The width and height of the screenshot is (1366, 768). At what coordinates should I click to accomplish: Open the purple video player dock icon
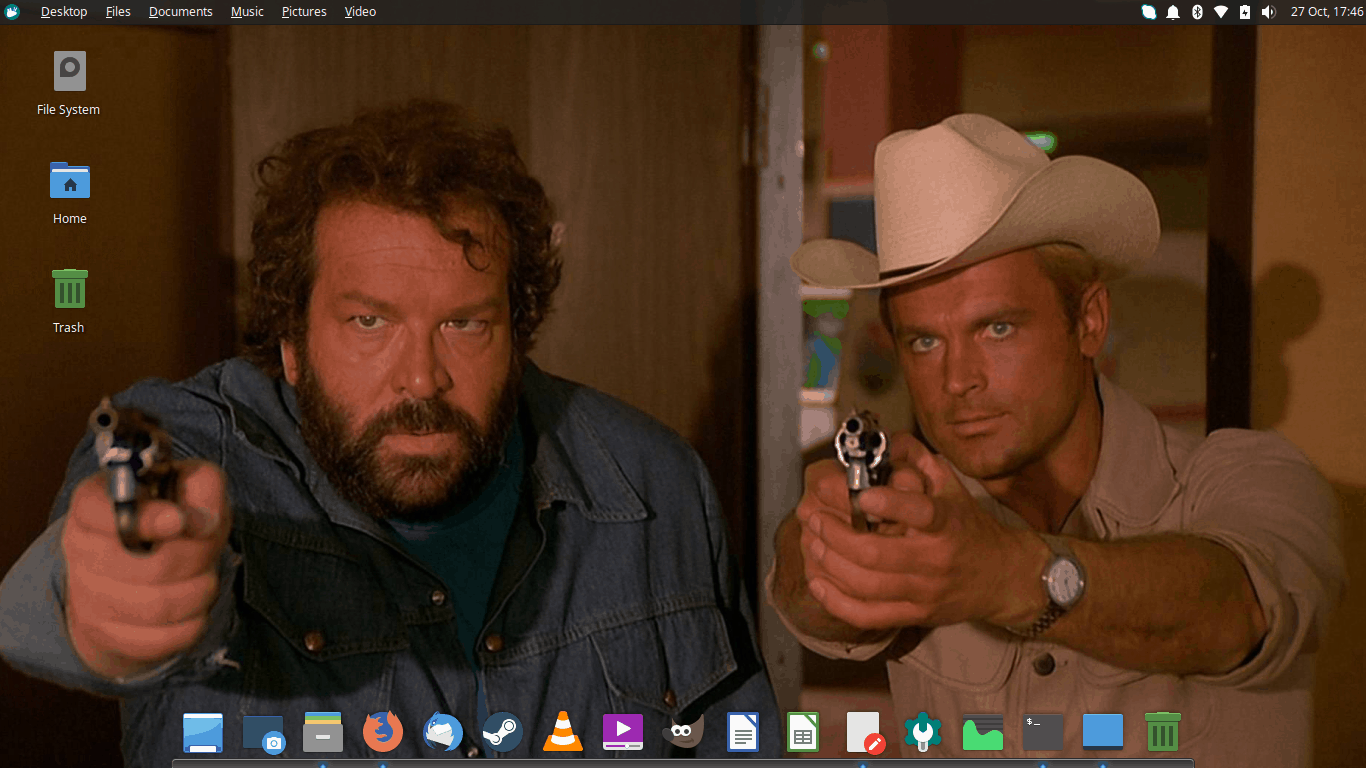(x=623, y=732)
